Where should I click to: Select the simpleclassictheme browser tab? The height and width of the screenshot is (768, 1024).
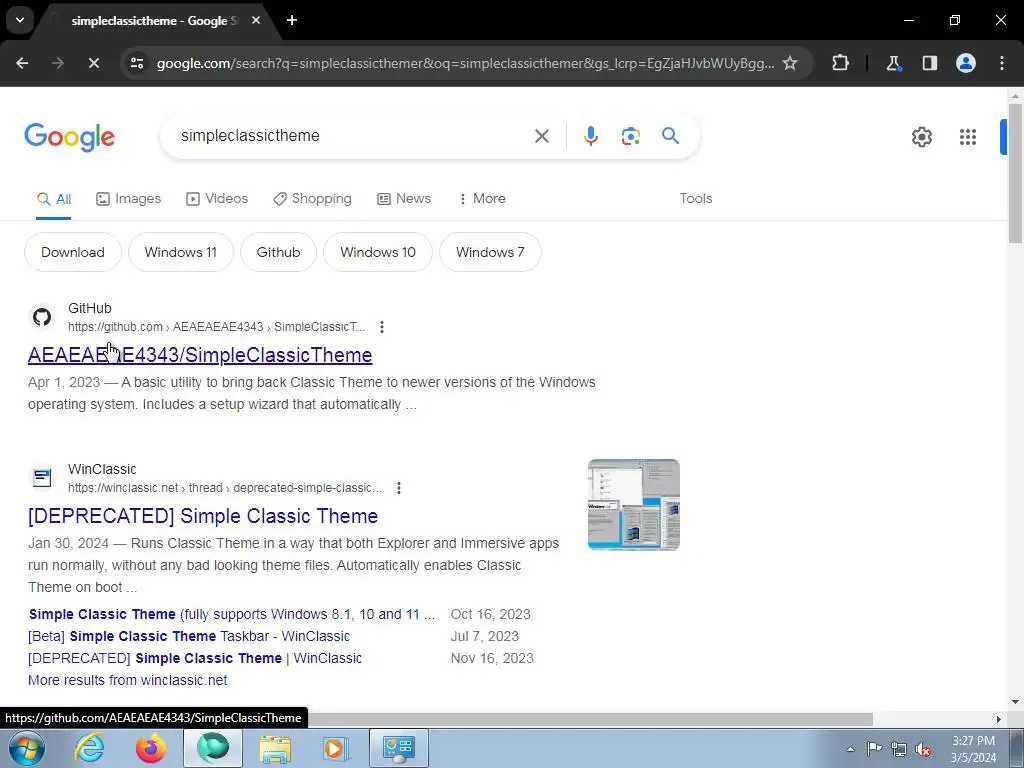click(153, 21)
